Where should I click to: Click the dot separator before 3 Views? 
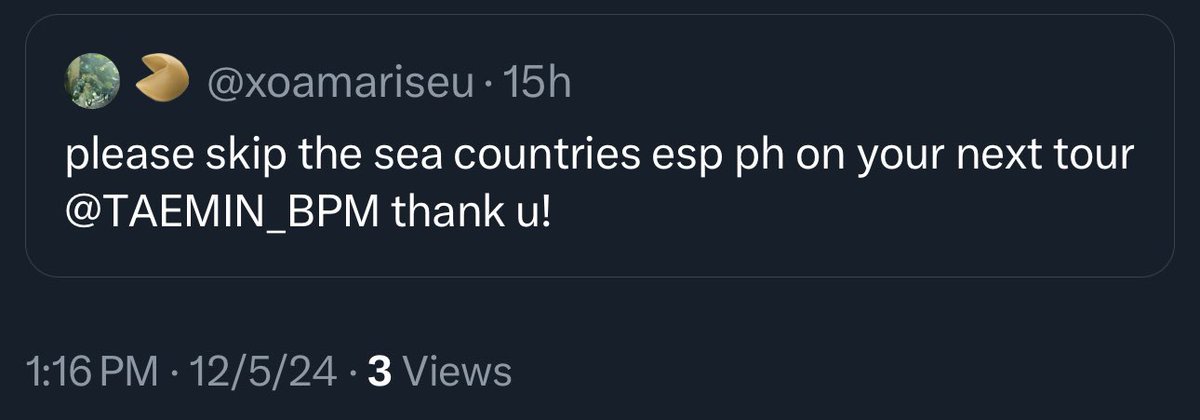pyautogui.click(x=353, y=373)
